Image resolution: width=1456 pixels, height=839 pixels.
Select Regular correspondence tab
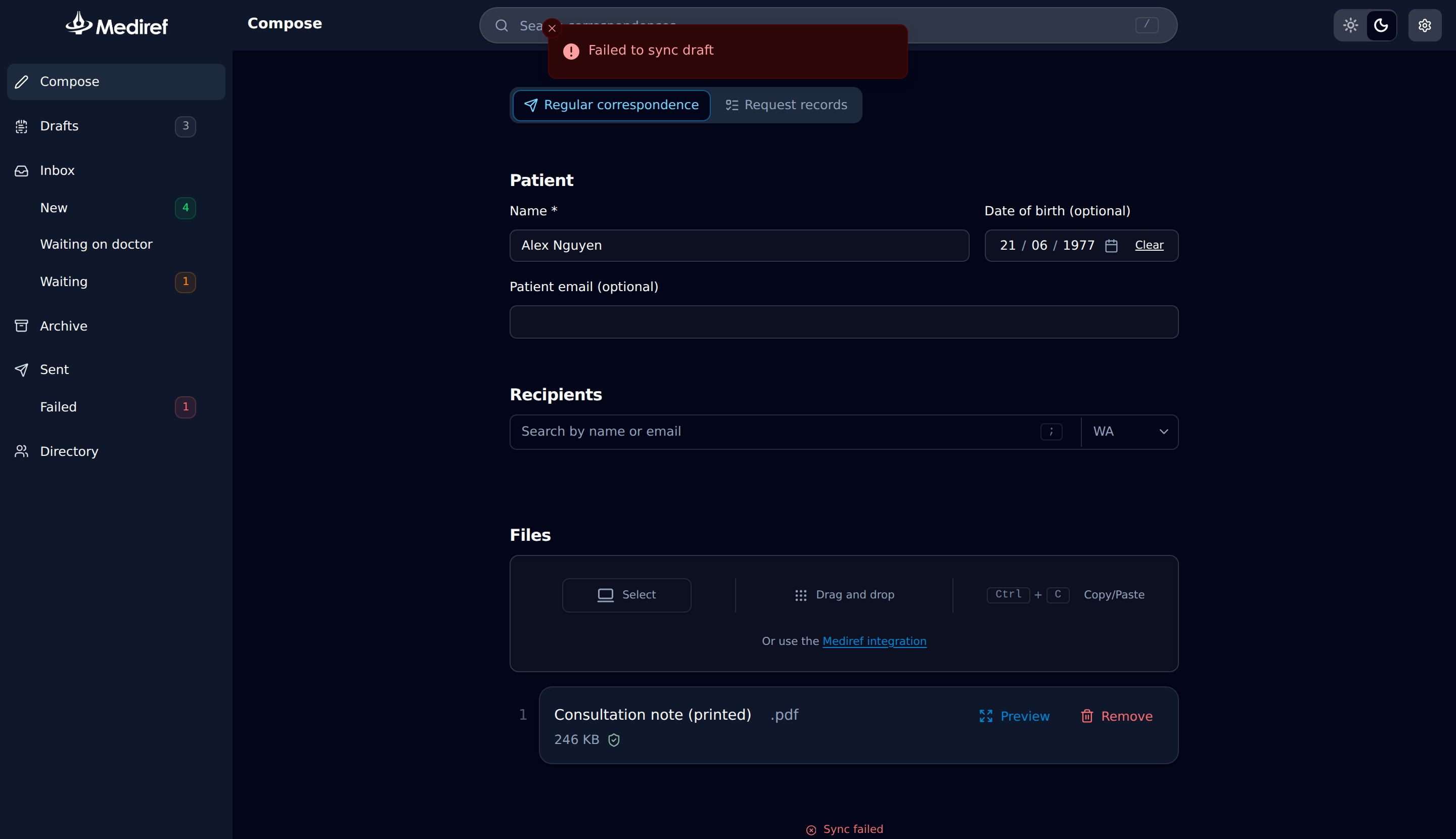(612, 106)
